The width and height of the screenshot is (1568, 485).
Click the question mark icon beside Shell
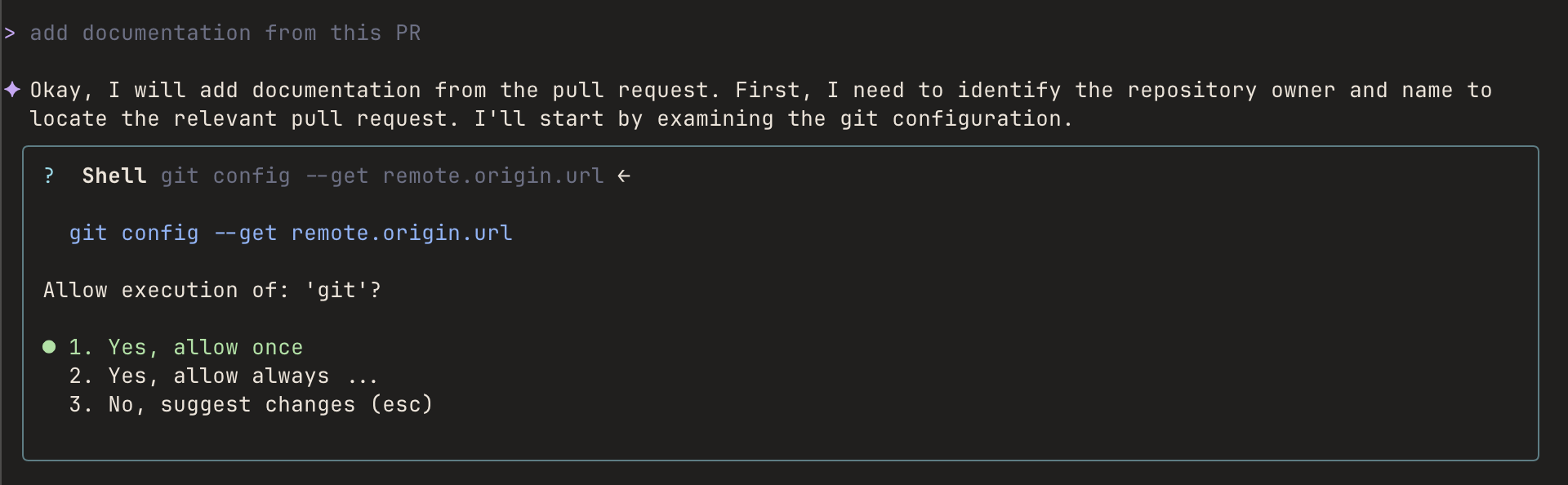pyautogui.click(x=49, y=176)
